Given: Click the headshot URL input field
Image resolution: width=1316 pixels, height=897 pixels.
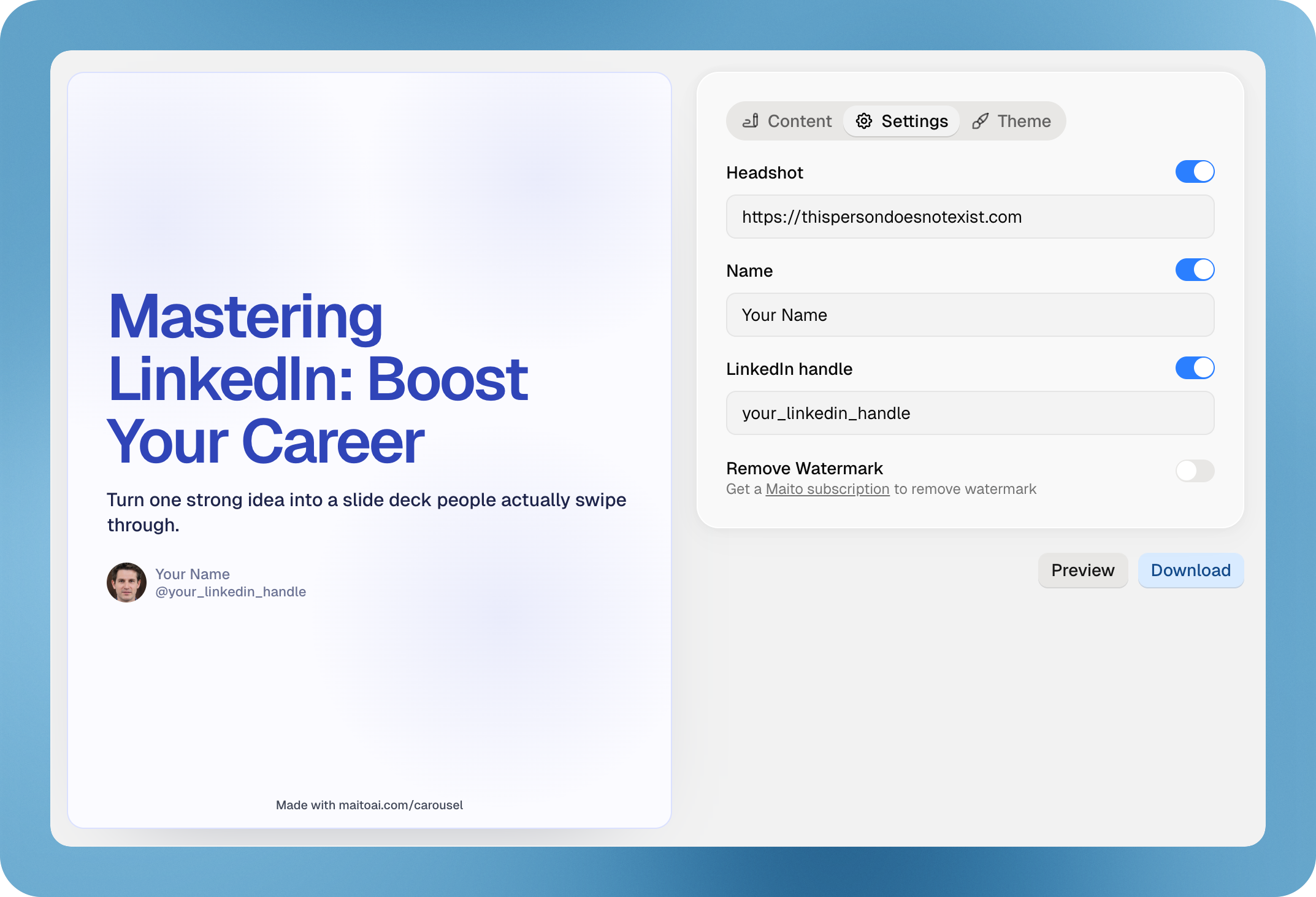Looking at the screenshot, I should coord(970,217).
